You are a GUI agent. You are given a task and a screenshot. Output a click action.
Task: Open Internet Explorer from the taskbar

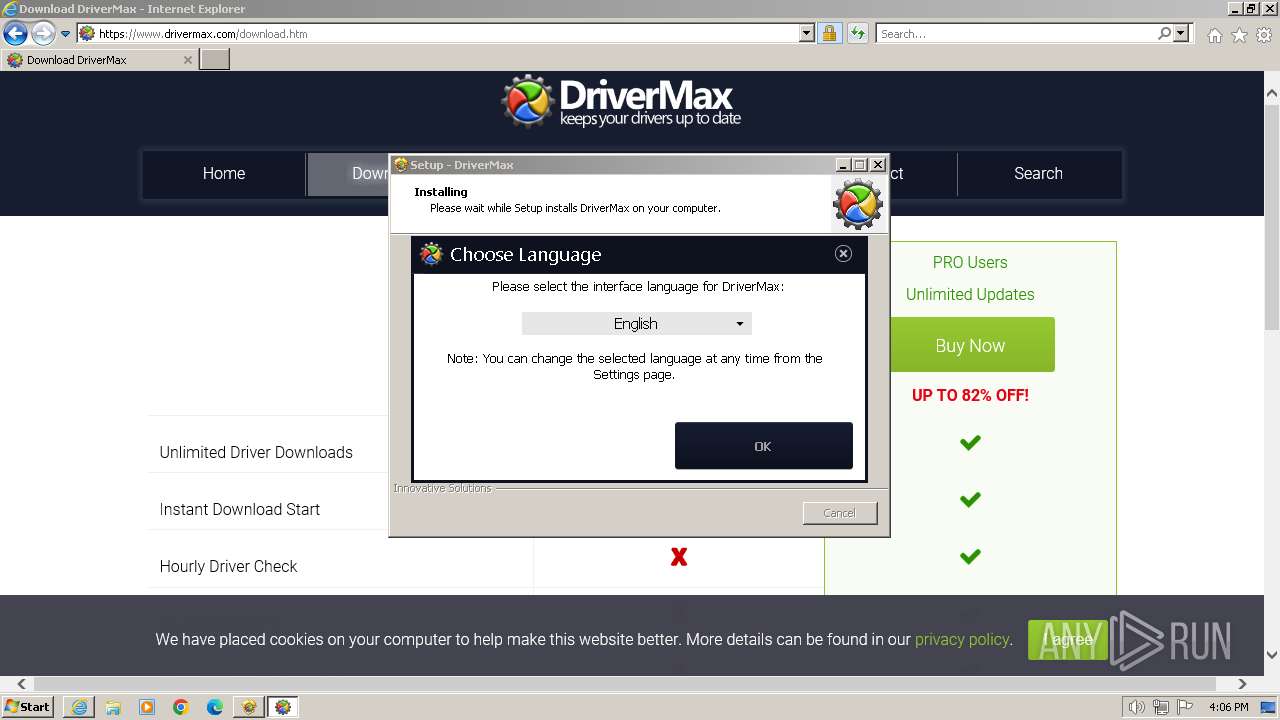pyautogui.click(x=79, y=707)
